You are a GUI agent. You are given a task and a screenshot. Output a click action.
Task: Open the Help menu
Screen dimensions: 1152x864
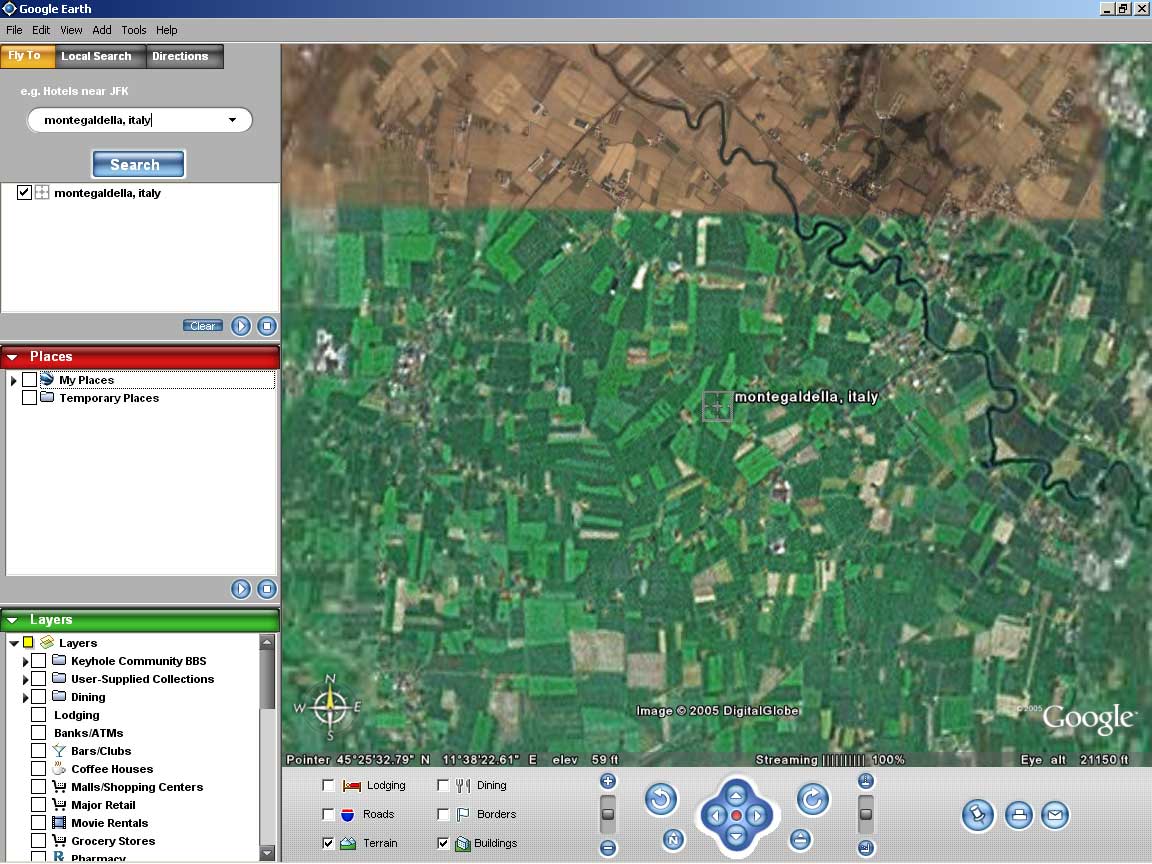pos(167,30)
